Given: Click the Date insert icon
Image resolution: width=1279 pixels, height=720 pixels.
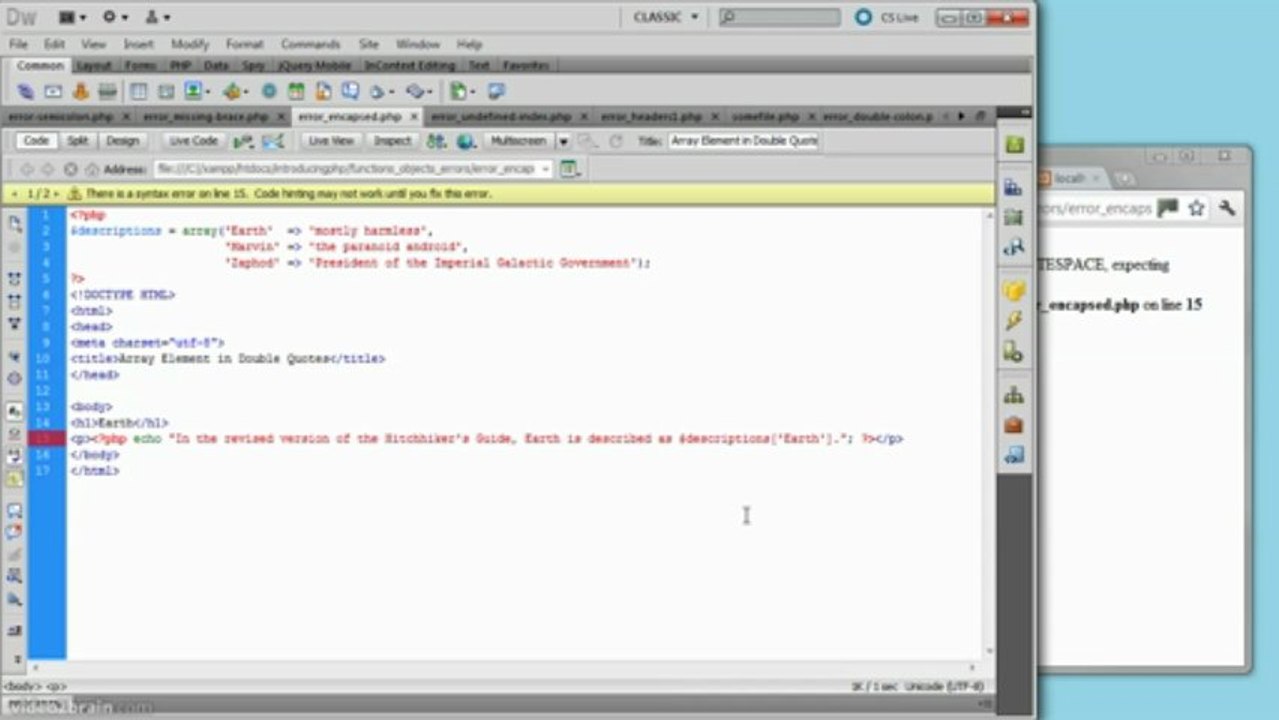Looking at the screenshot, I should pos(296,91).
